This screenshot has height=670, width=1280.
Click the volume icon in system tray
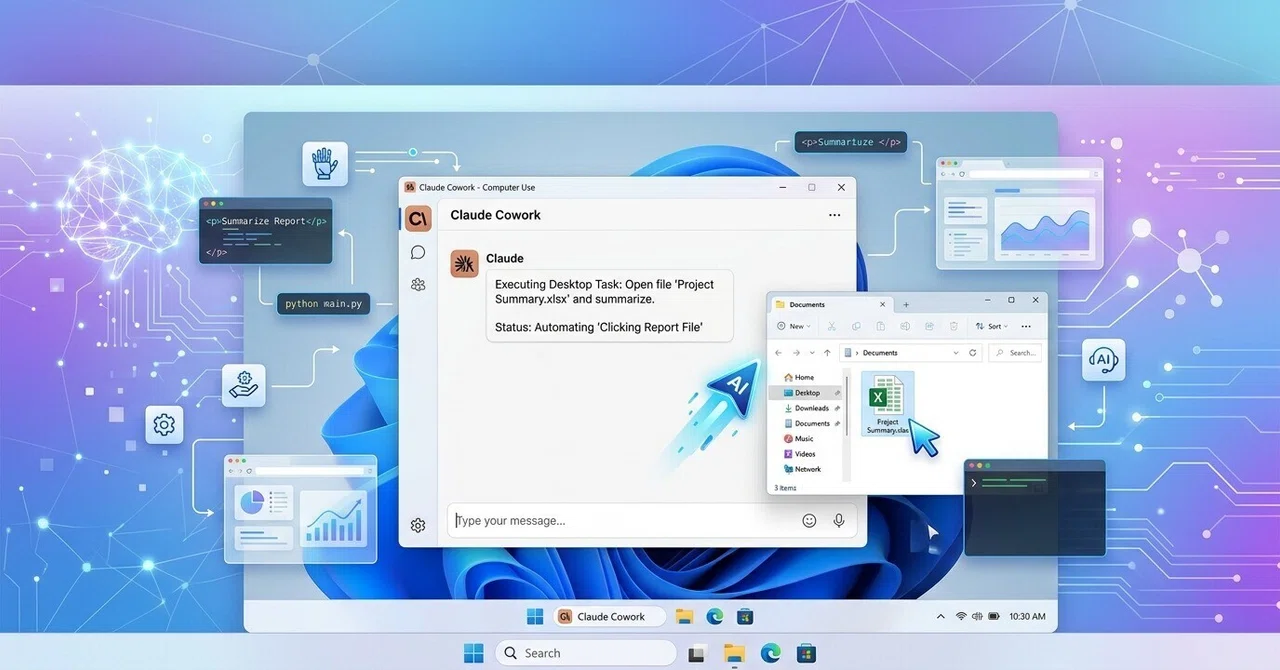pos(975,616)
